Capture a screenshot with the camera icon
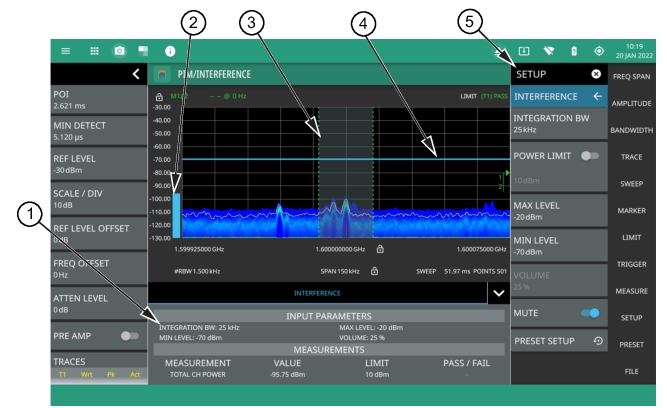The image size is (667, 408). point(120,50)
